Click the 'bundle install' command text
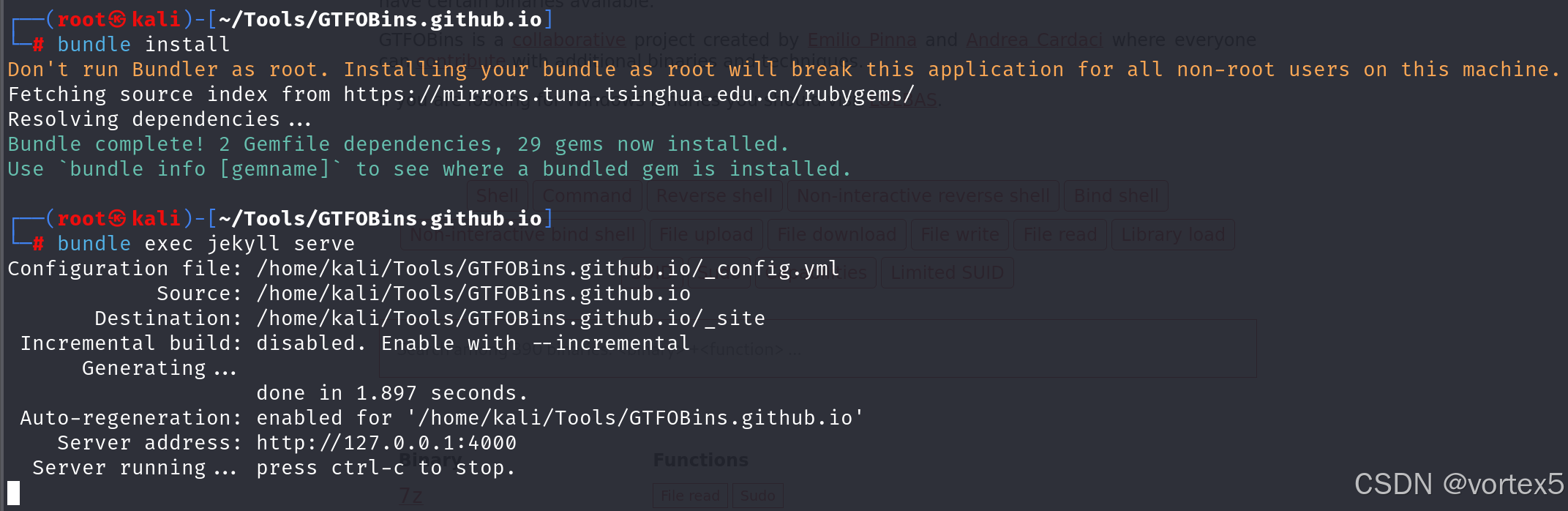Image resolution: width=1568 pixels, height=511 pixels. pos(143,45)
